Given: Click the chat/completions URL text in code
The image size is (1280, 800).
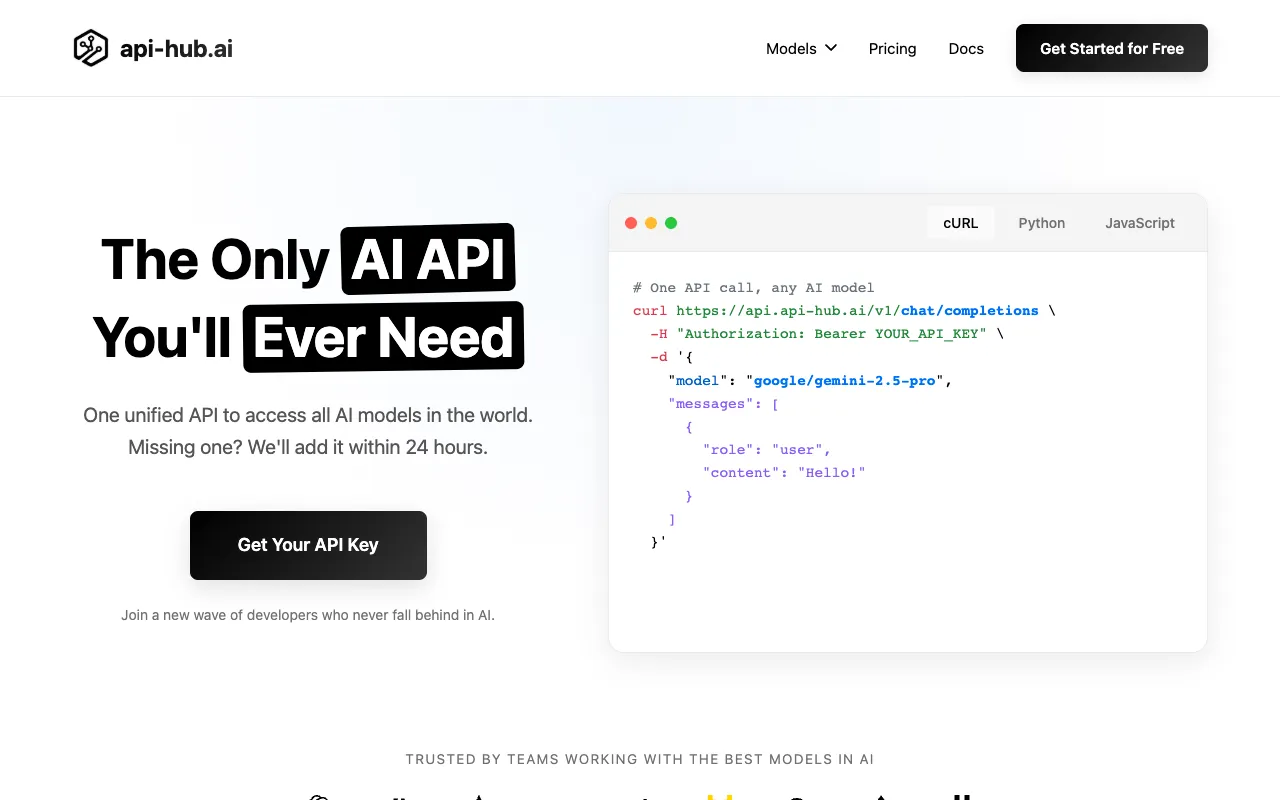Looking at the screenshot, I should coord(970,311).
